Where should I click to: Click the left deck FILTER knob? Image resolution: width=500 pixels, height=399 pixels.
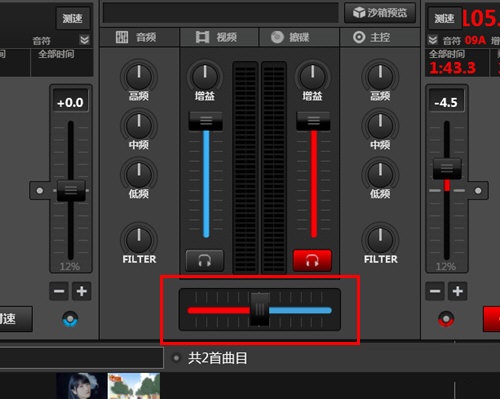click(x=139, y=239)
